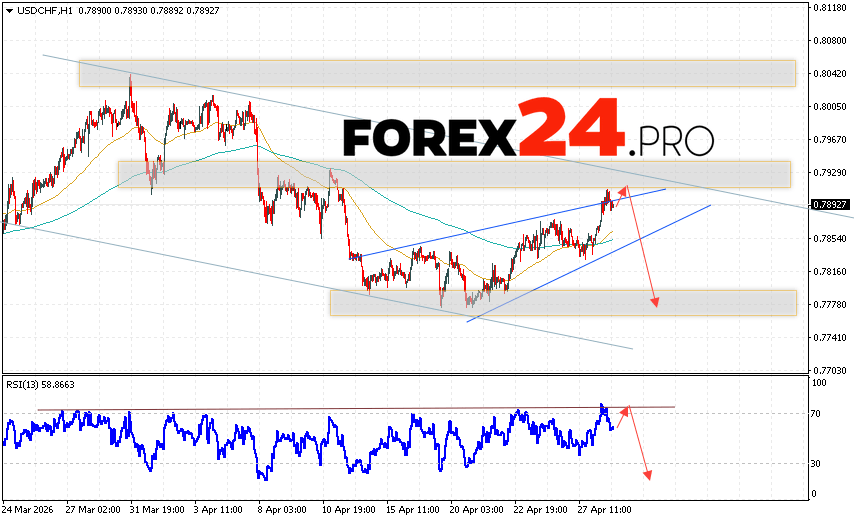
Task: Click the RSI 70 level axis label
Action: click(818, 414)
